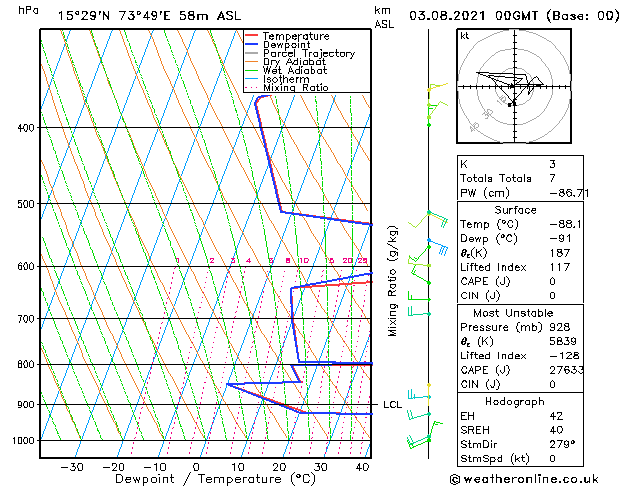Image resolution: width=629 pixels, height=486 pixels.
Task: Click the 'StmSpd (kt)' row
Action: 520,459
